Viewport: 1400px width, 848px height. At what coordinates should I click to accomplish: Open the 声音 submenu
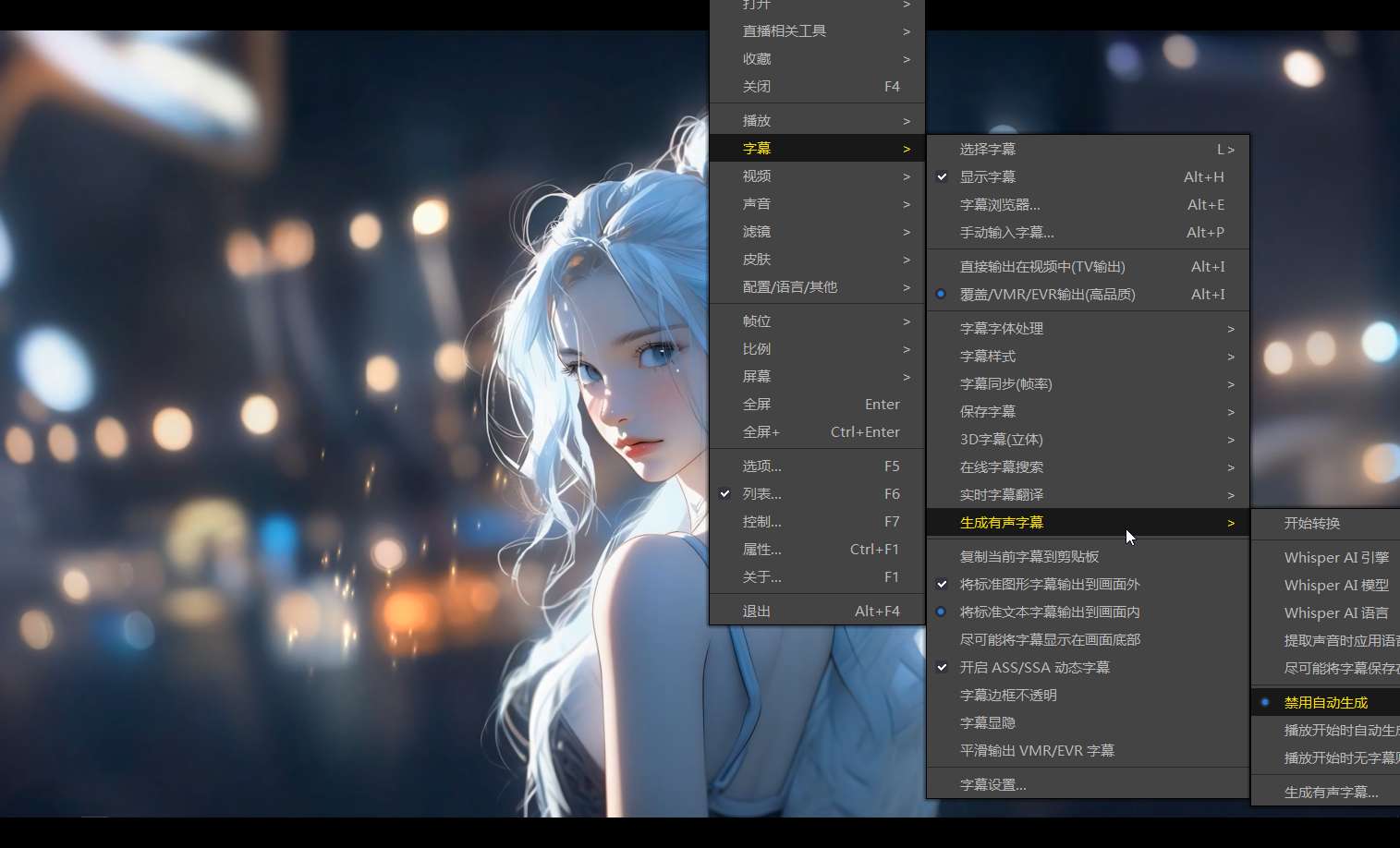[x=817, y=203]
